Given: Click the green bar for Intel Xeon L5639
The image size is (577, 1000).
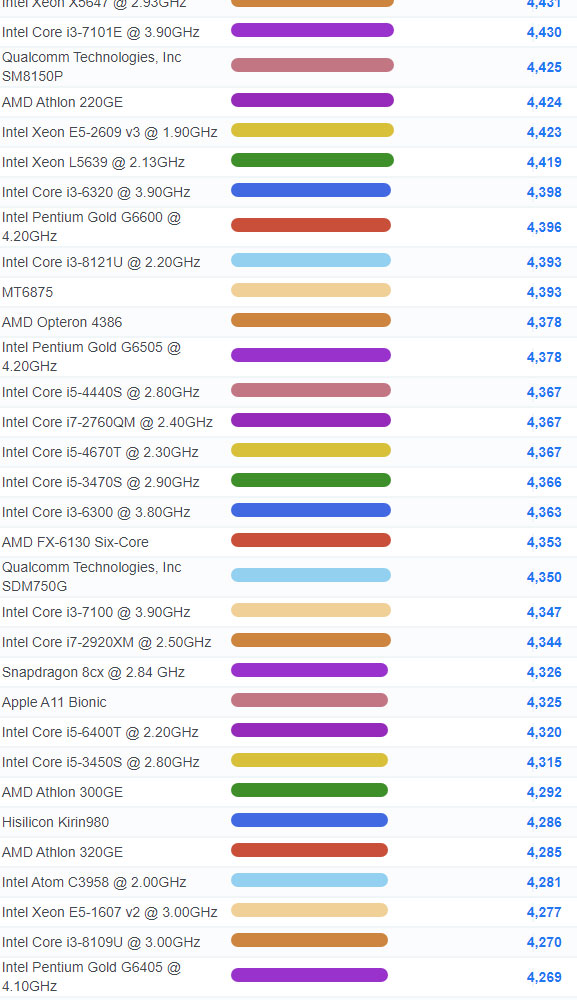Looking at the screenshot, I should (312, 160).
